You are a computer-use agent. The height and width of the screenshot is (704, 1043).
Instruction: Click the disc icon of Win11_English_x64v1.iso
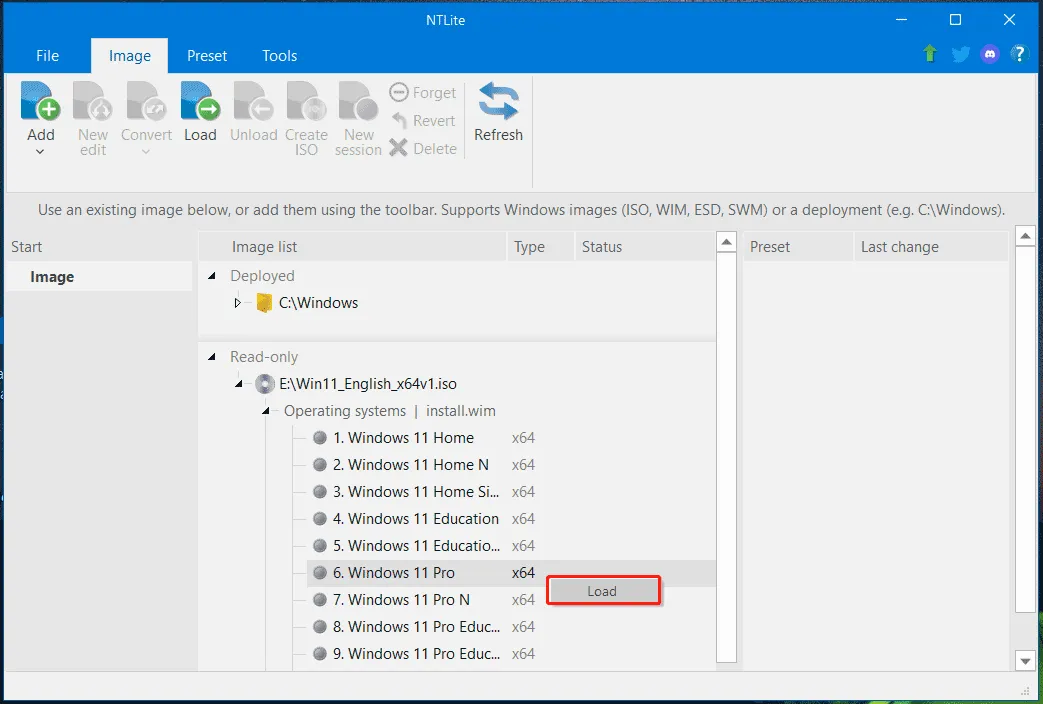265,384
